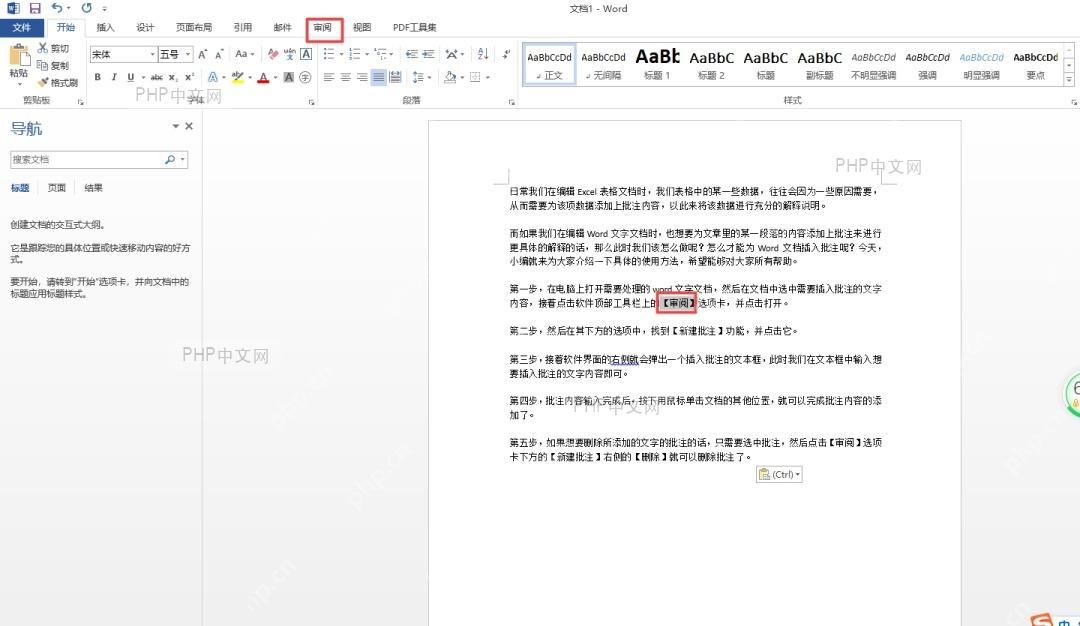This screenshot has width=1080, height=626.
Task: Activate the 格式刷 format painter
Action: tap(58, 83)
